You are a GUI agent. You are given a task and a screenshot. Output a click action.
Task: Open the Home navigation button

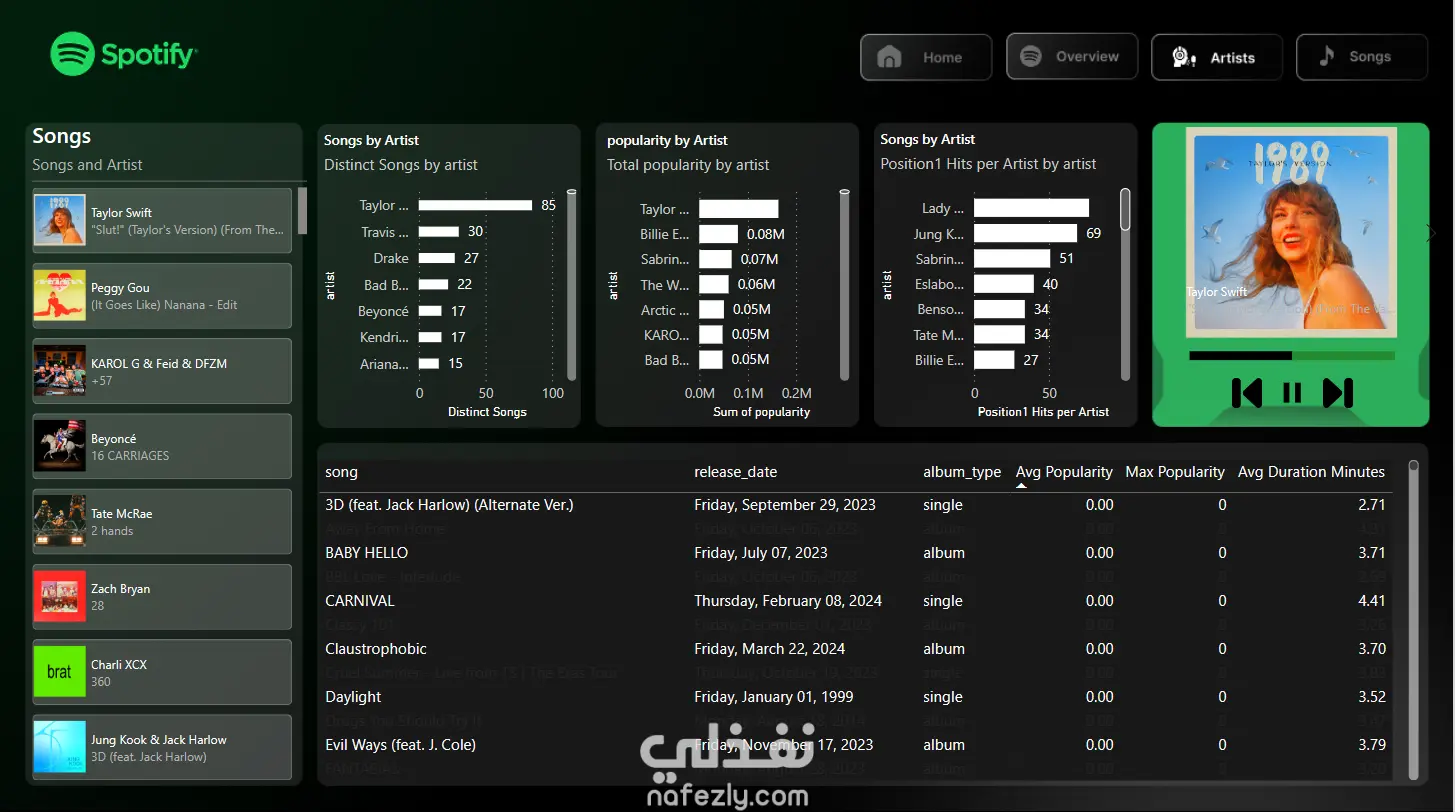[926, 57]
